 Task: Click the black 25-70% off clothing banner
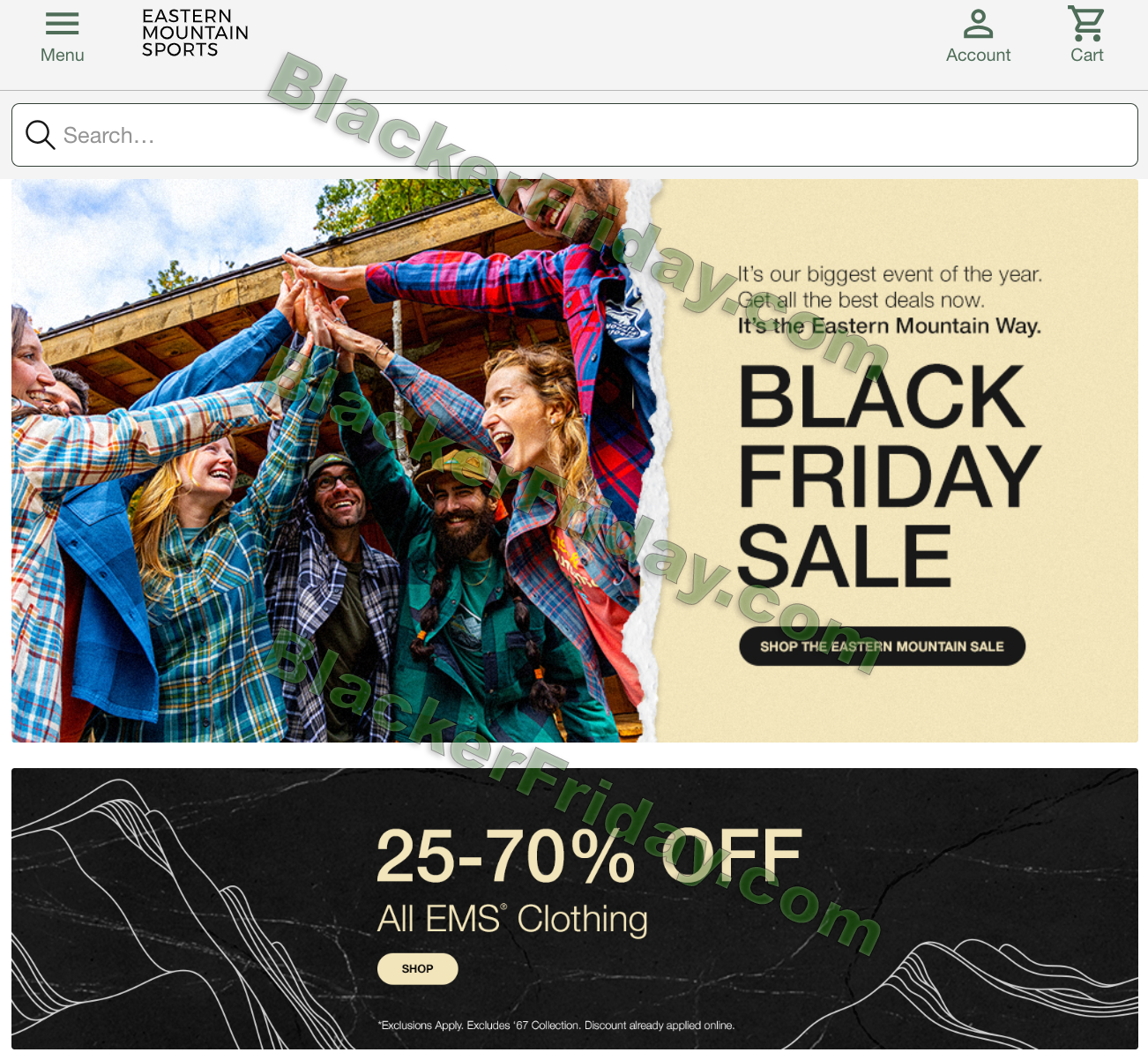point(574,908)
